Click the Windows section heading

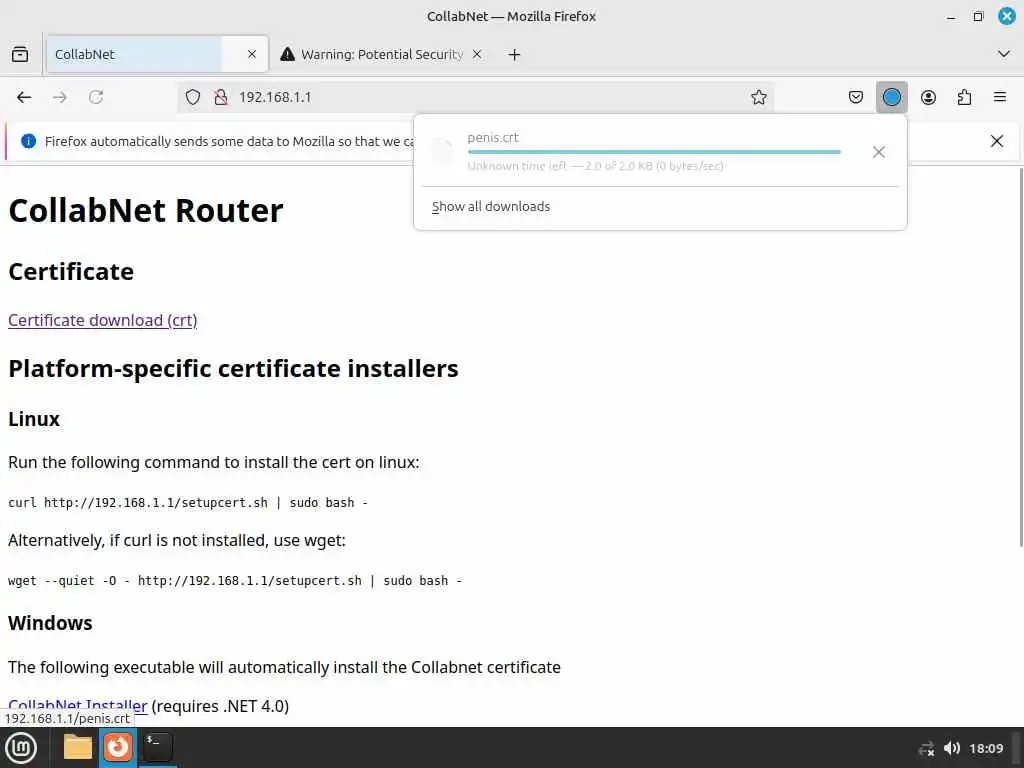tap(50, 623)
